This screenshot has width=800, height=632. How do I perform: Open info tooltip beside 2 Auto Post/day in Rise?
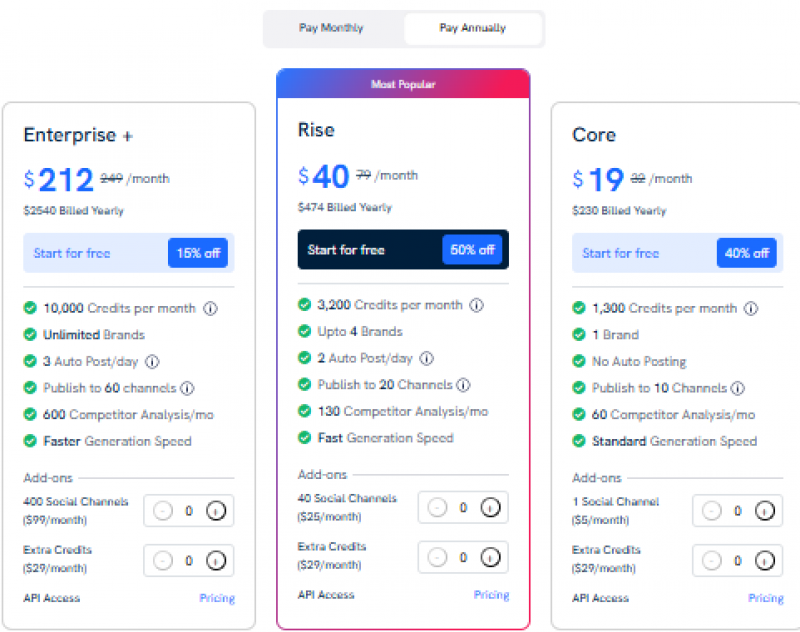click(x=426, y=358)
